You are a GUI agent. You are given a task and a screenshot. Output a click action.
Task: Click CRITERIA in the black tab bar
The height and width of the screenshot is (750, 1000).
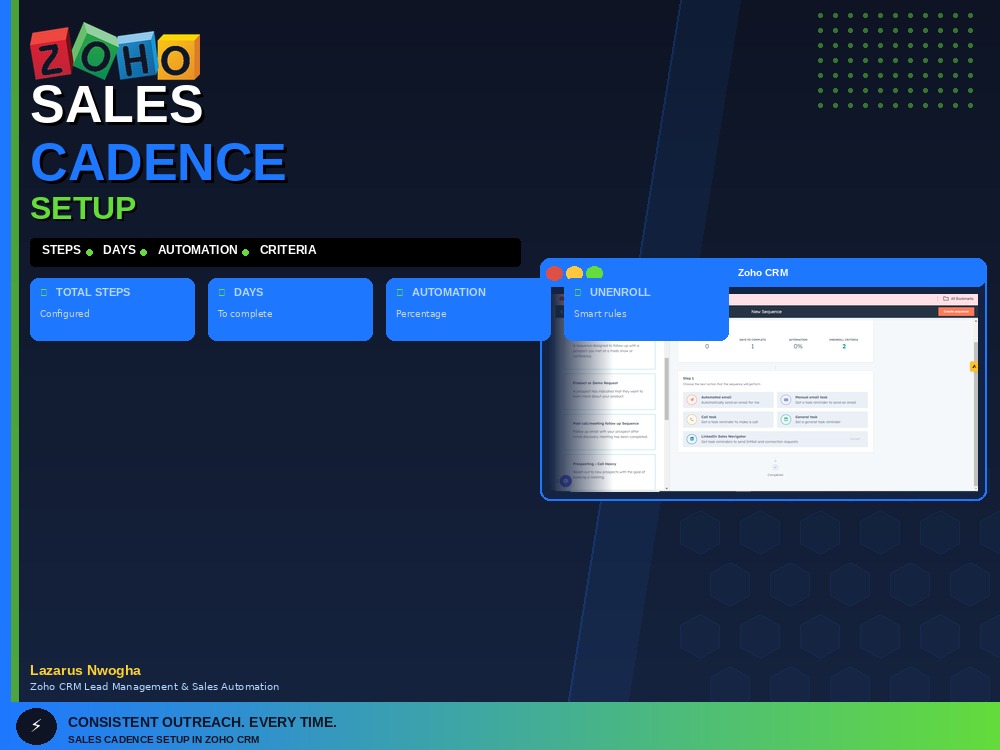(288, 250)
